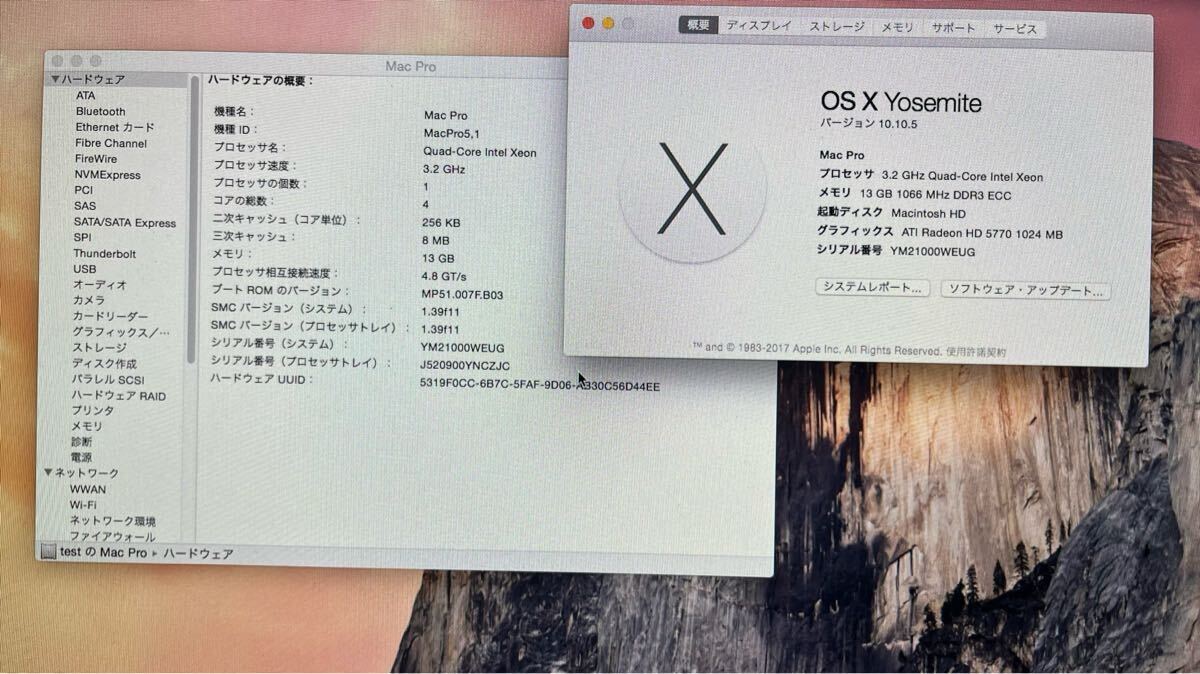This screenshot has height=674, width=1200.
Task: Select 電源 in the sidebar
Action: coord(82,458)
